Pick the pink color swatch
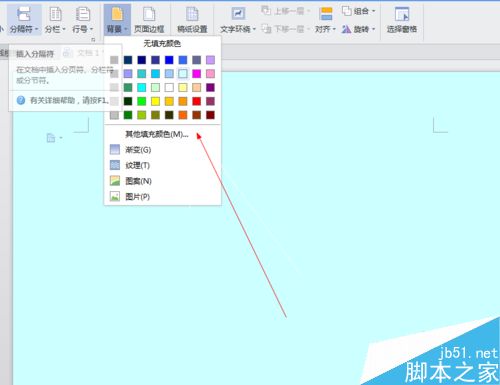Screen dimensions: 500x385 [x=210, y=74]
